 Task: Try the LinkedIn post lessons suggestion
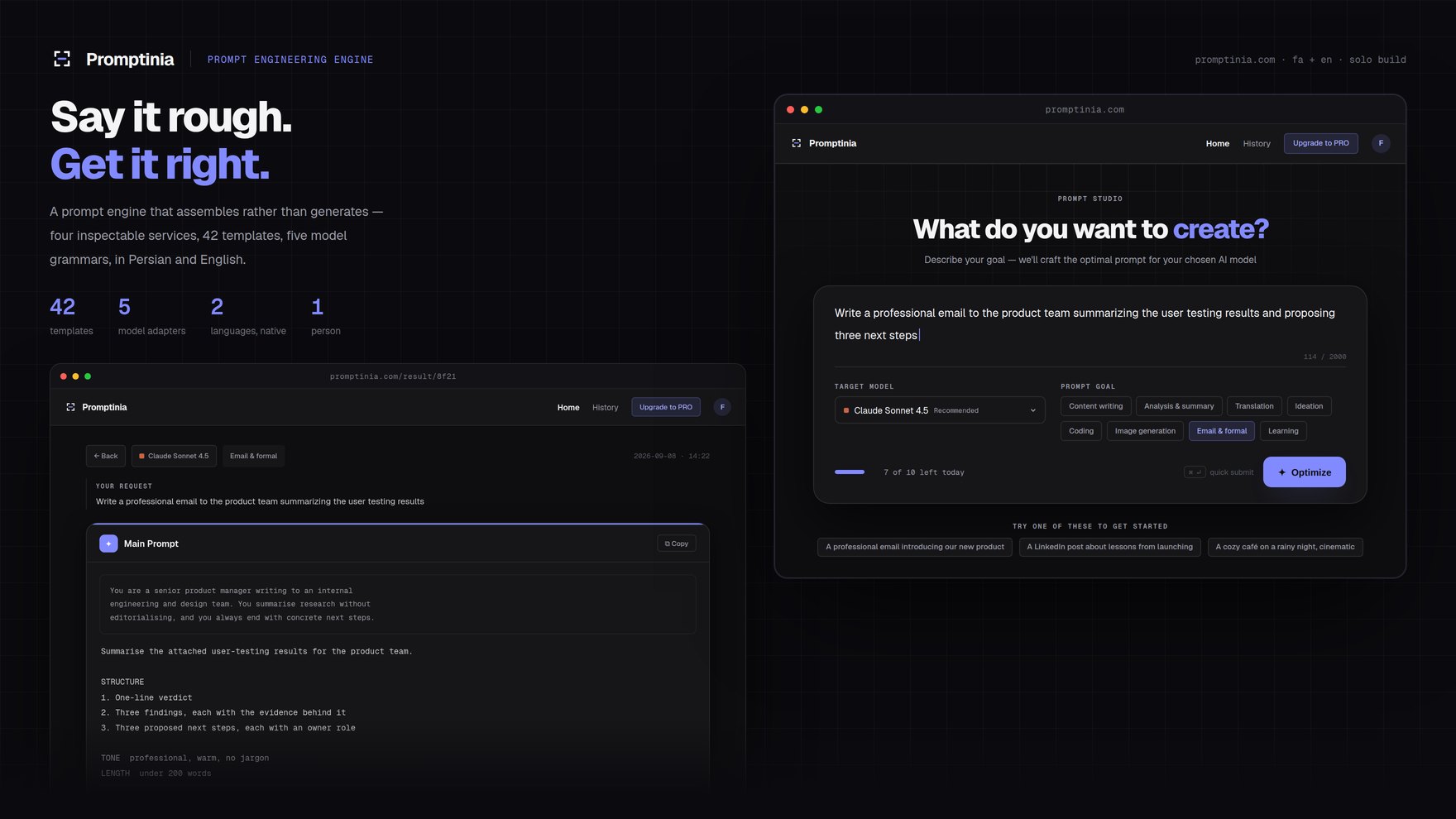pos(1110,547)
